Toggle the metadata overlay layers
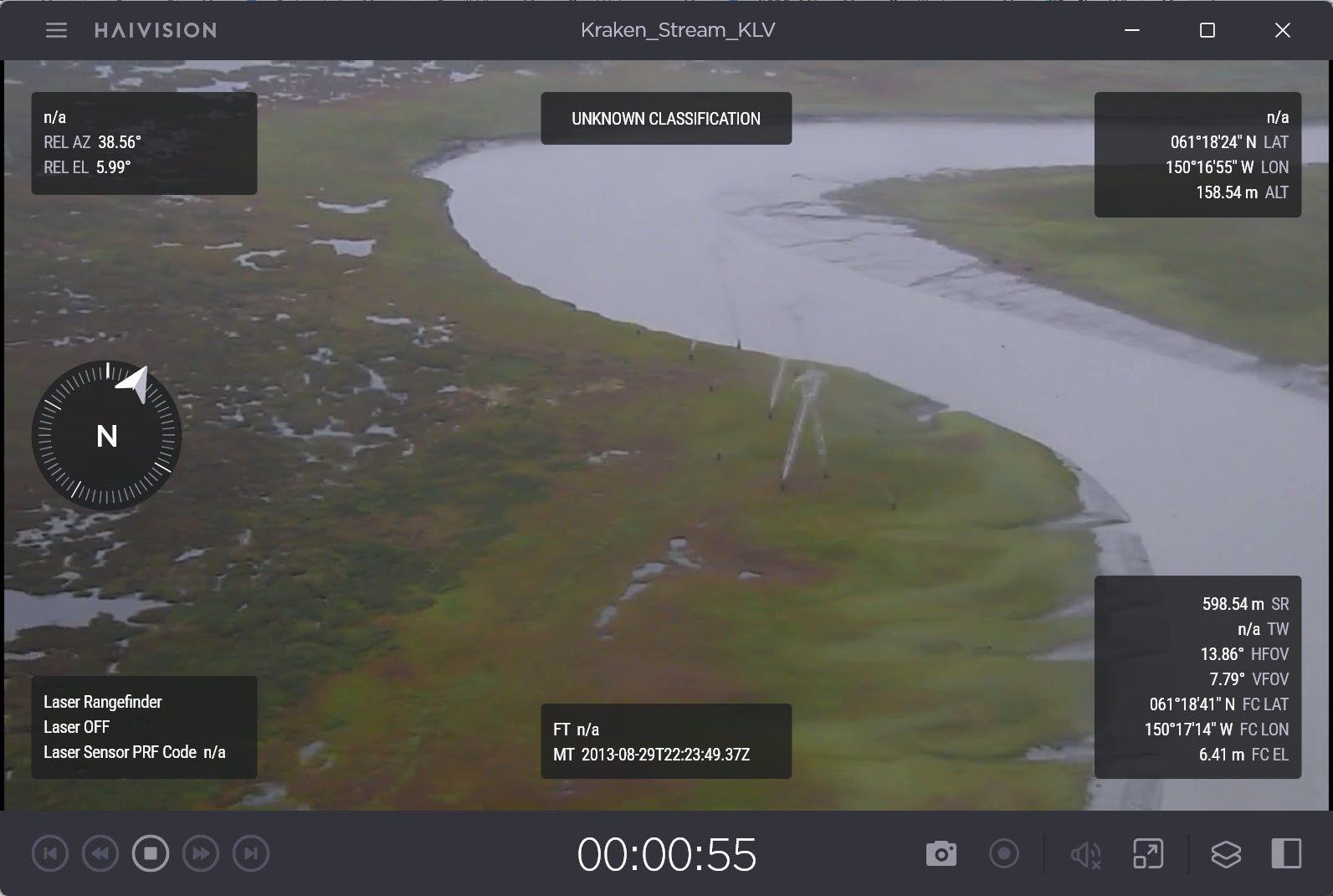This screenshot has width=1333, height=896. tap(1226, 854)
